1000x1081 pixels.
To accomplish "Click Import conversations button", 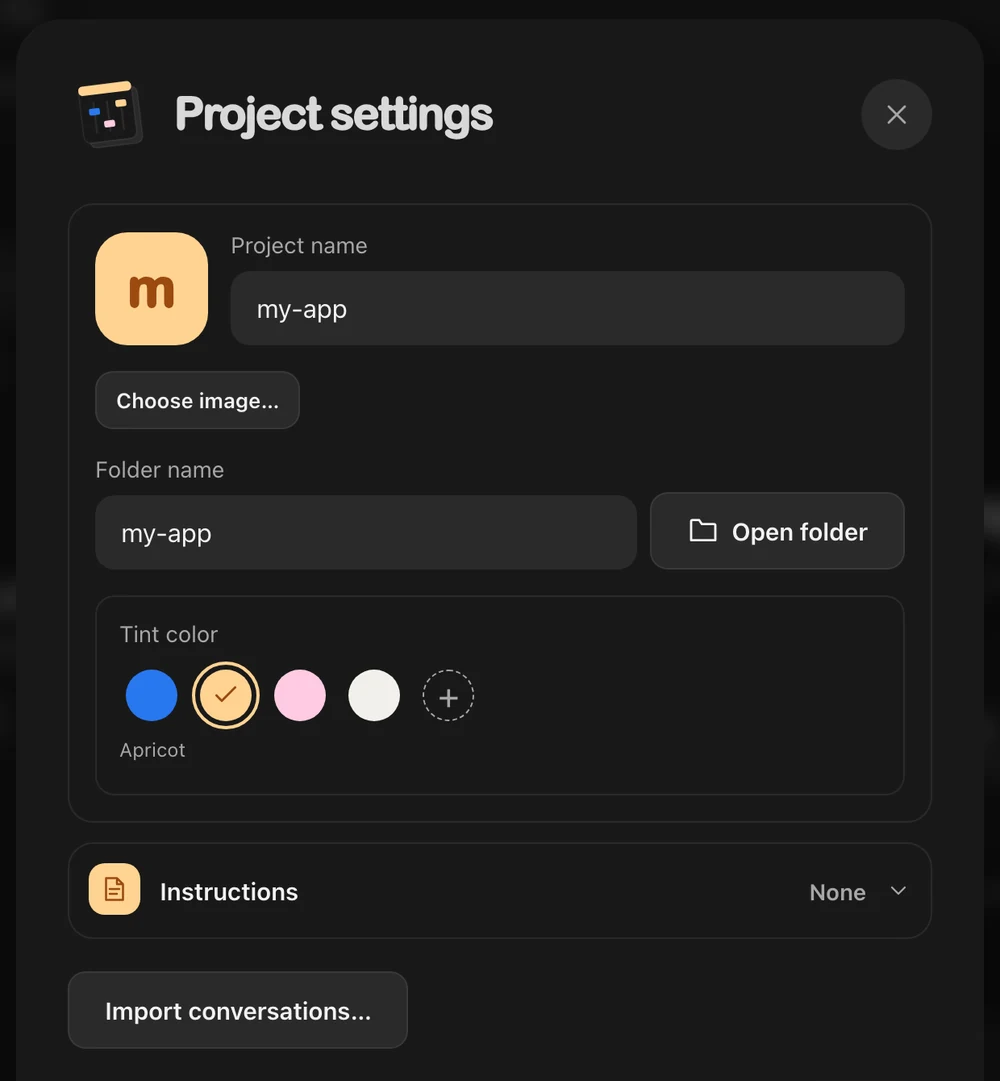I will tap(238, 1010).
